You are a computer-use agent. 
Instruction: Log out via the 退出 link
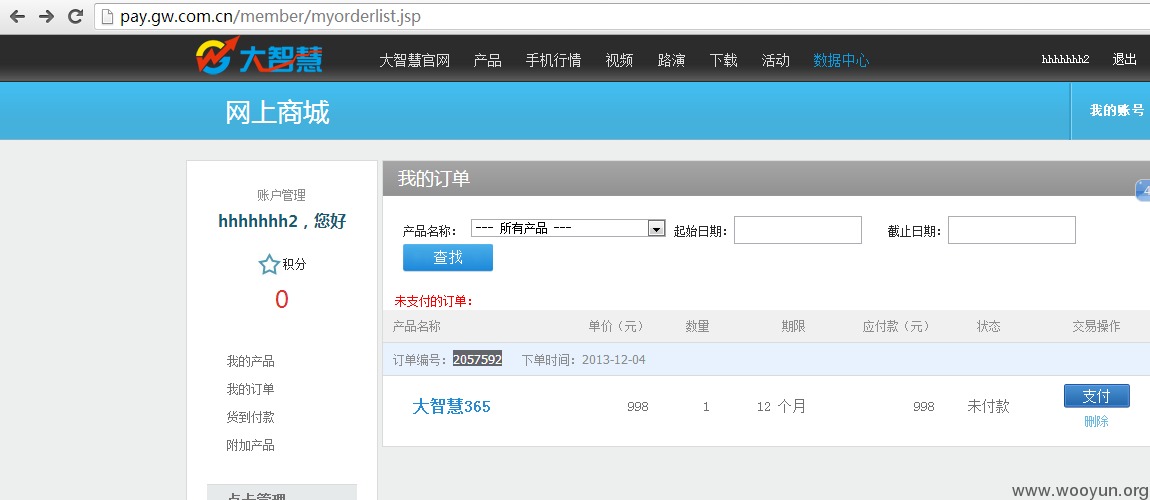coord(1124,59)
